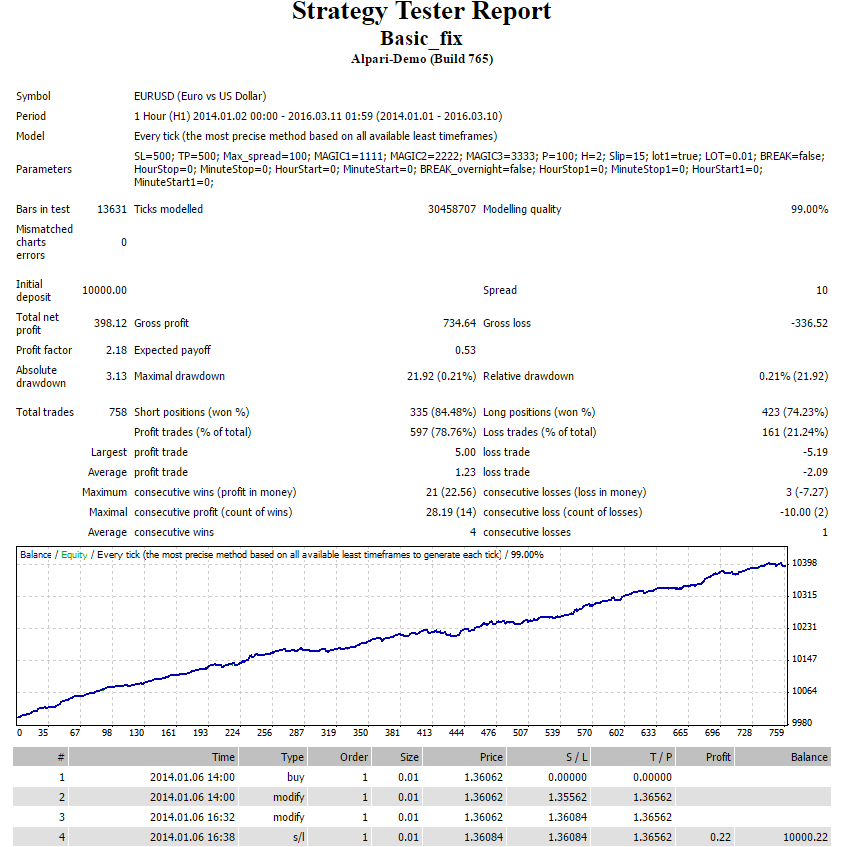
Task: Click the Balance legend label in chart
Action: 35,555
